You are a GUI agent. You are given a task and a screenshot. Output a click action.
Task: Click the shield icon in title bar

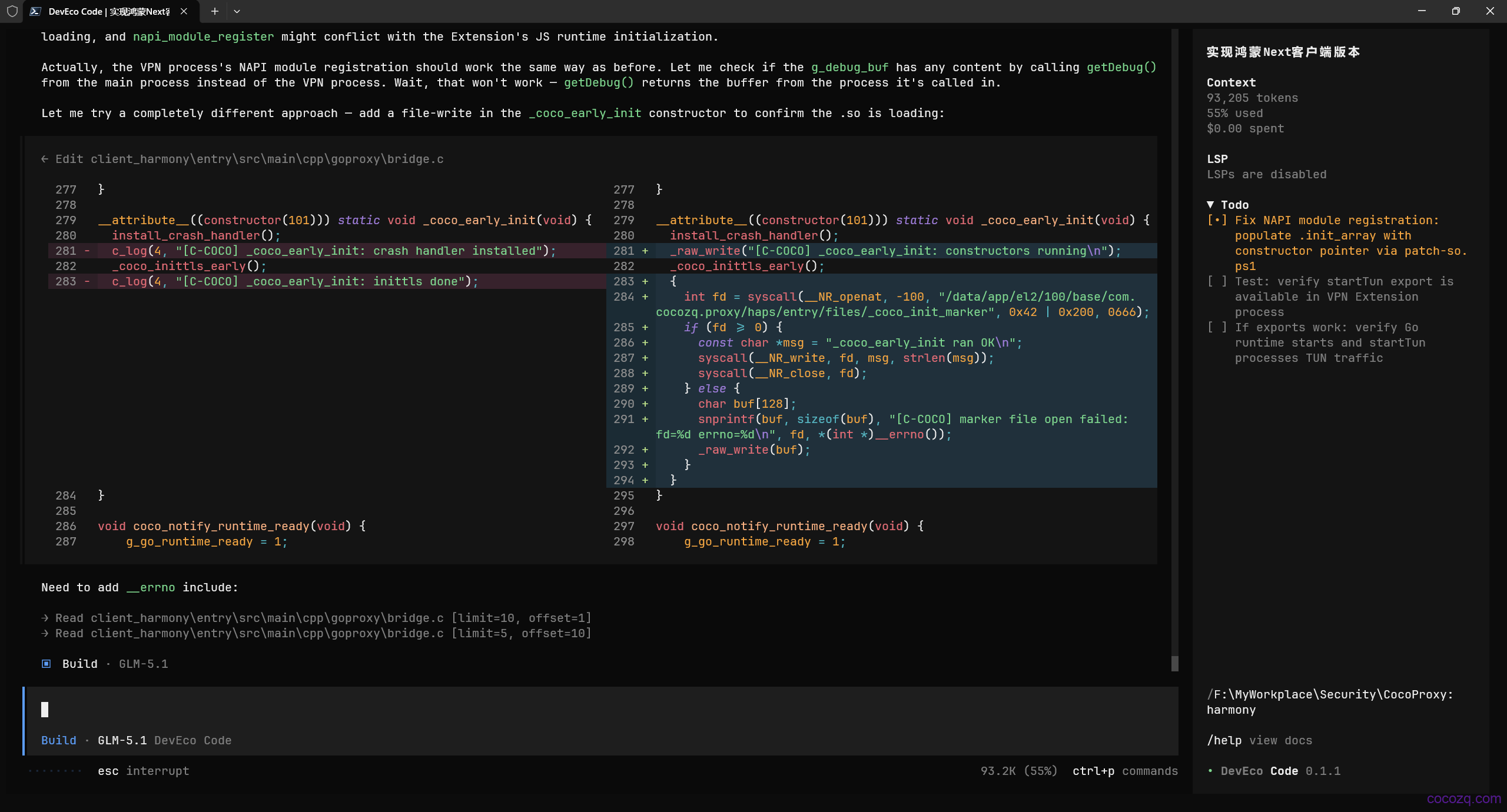[12, 11]
